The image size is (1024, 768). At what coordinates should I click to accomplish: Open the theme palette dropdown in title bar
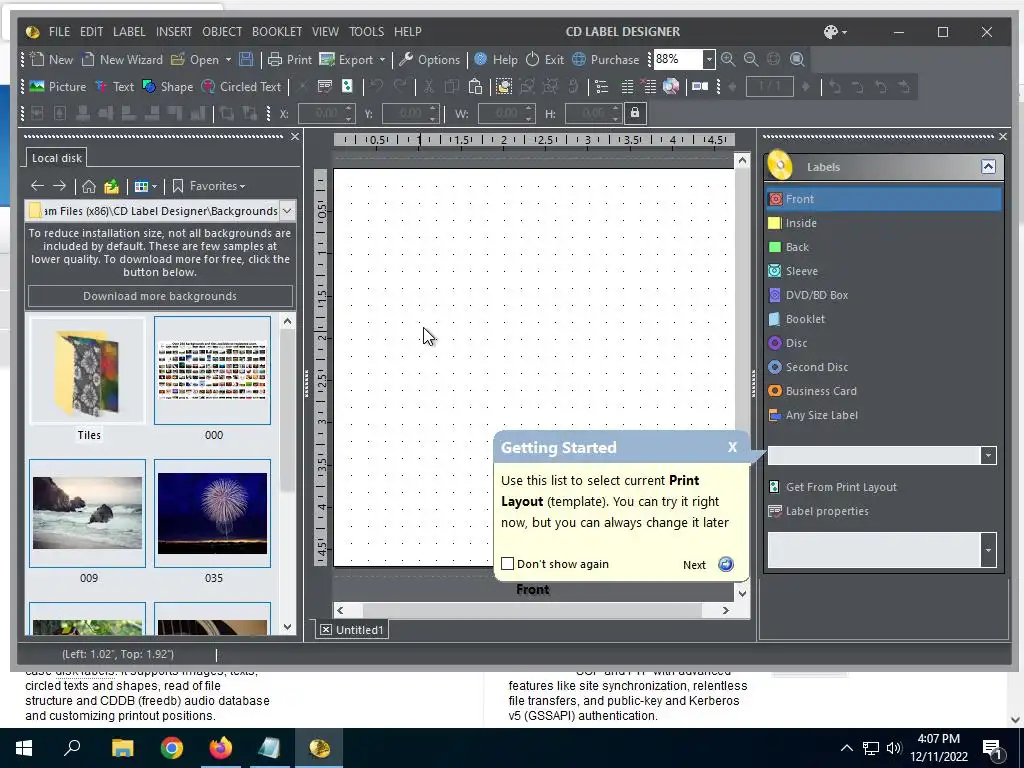tap(835, 31)
